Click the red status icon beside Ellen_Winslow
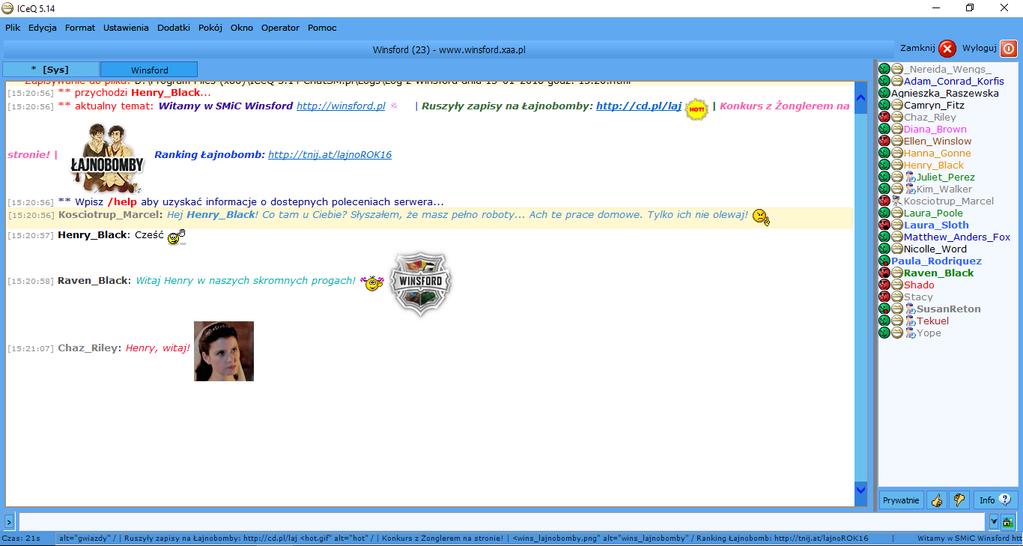The width and height of the screenshot is (1023, 546). point(884,141)
